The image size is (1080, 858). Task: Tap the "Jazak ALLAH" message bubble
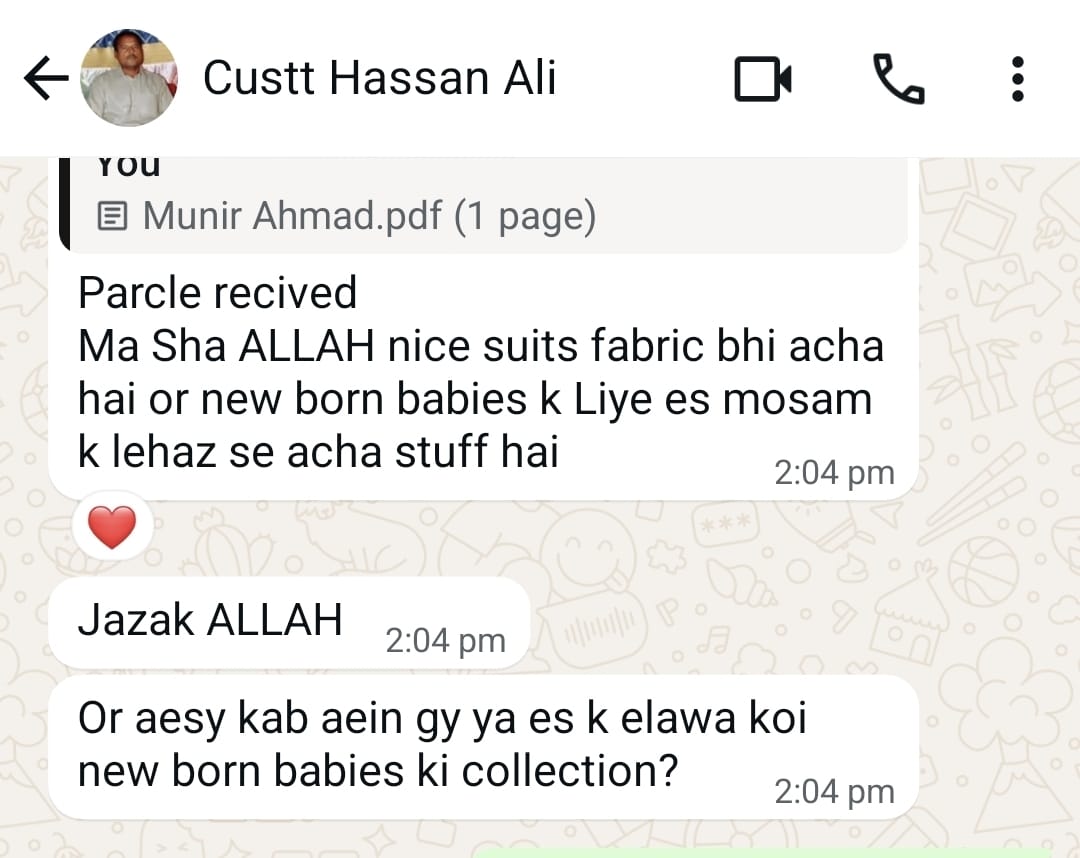(x=210, y=621)
